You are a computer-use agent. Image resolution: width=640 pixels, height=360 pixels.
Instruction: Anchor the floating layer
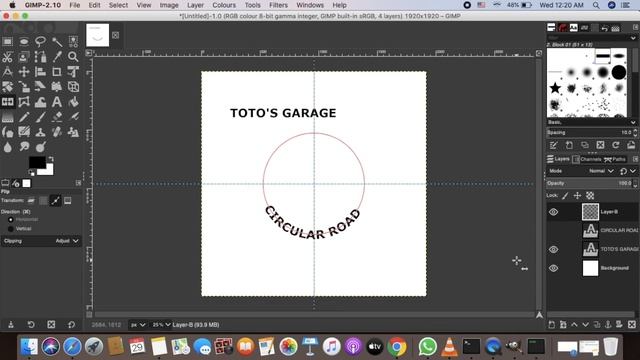(x=608, y=324)
